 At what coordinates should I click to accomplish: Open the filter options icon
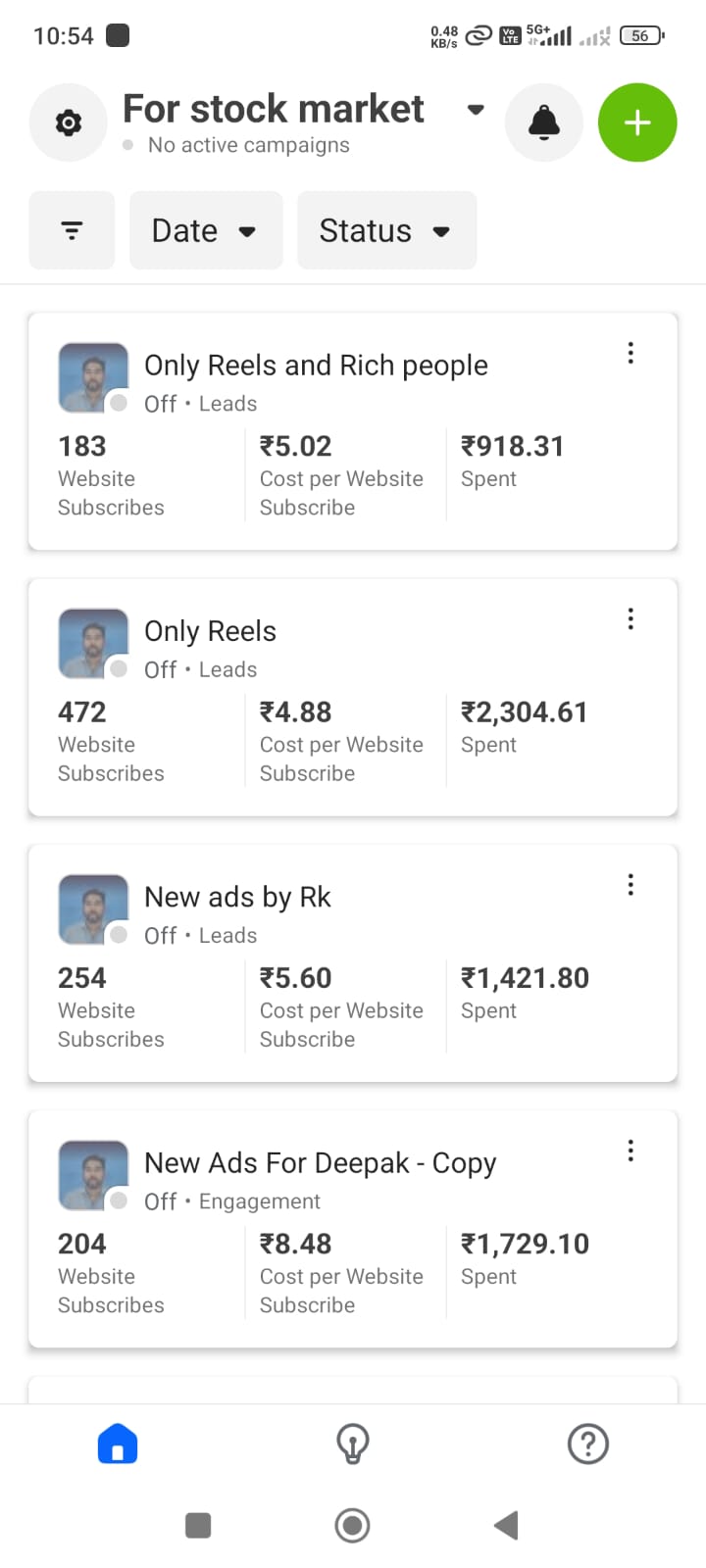(x=72, y=230)
